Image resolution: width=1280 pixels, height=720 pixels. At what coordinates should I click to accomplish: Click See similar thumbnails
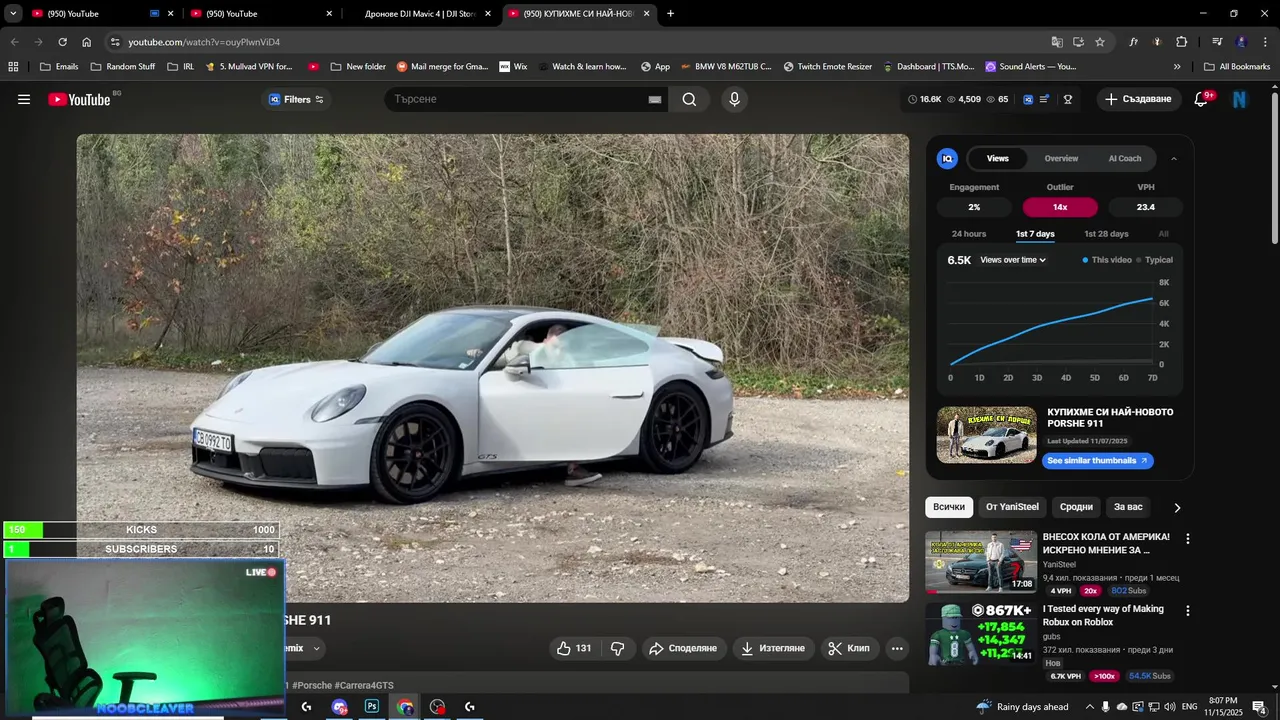click(1098, 461)
